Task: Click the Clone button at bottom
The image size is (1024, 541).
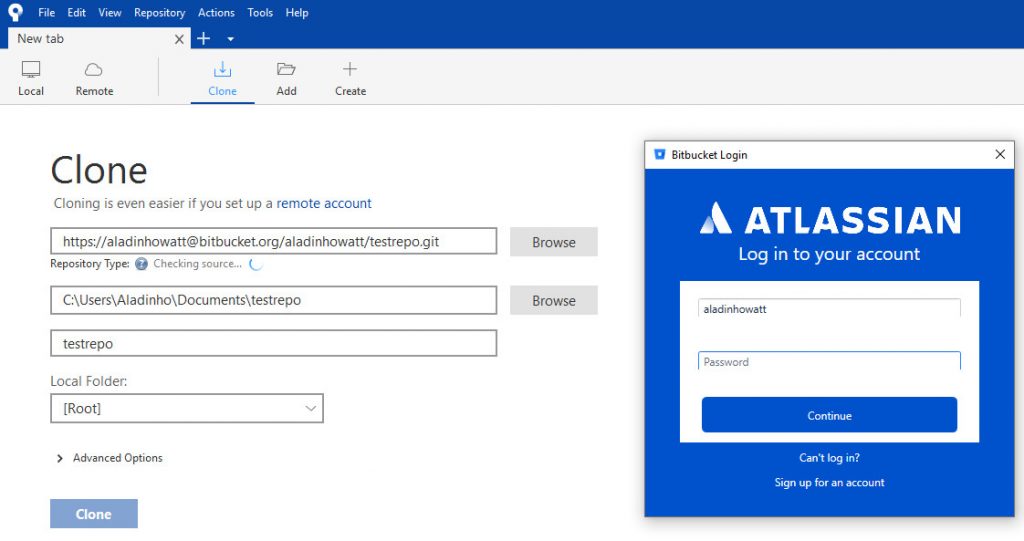Action: 93,514
